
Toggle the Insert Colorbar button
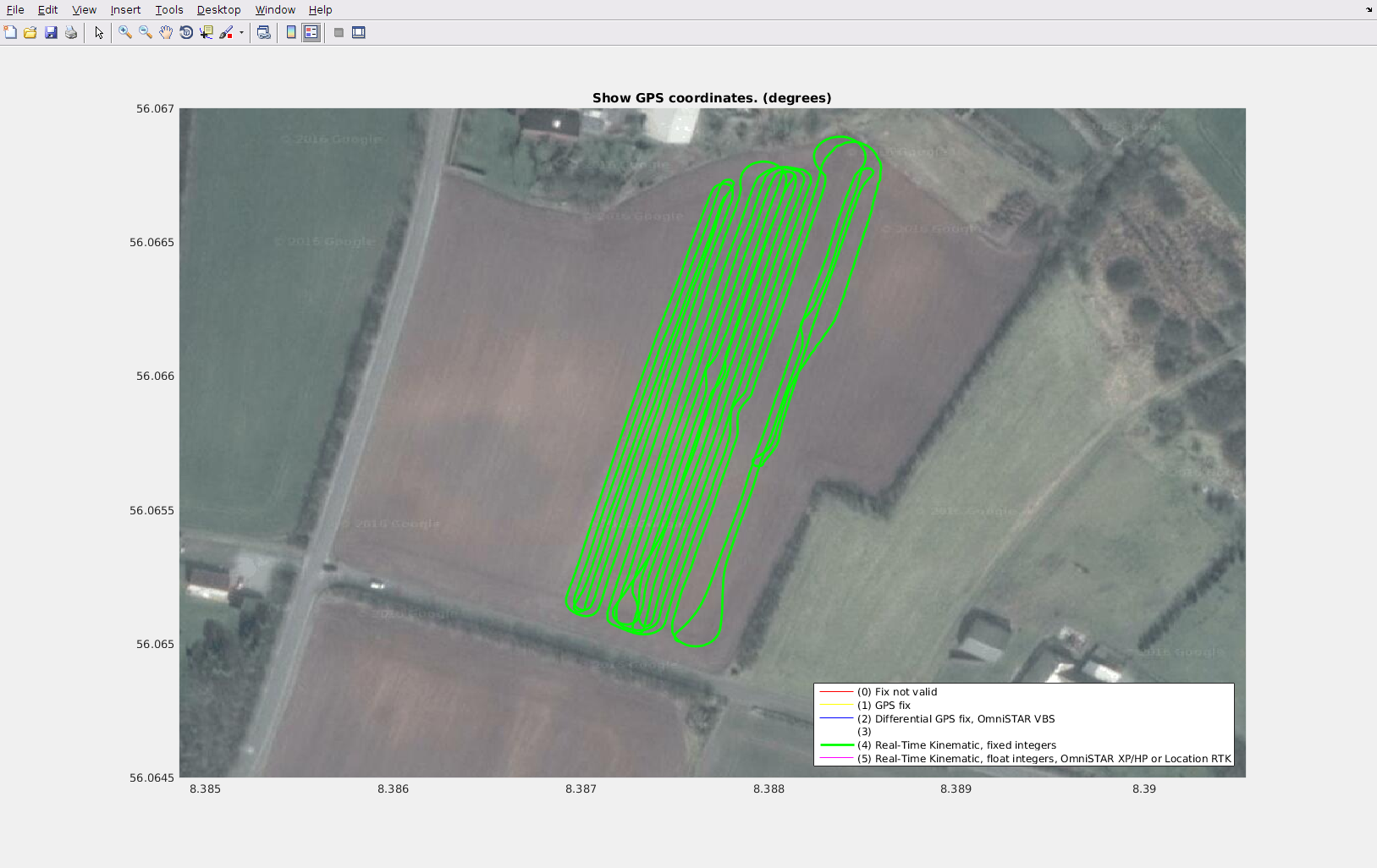tap(291, 32)
